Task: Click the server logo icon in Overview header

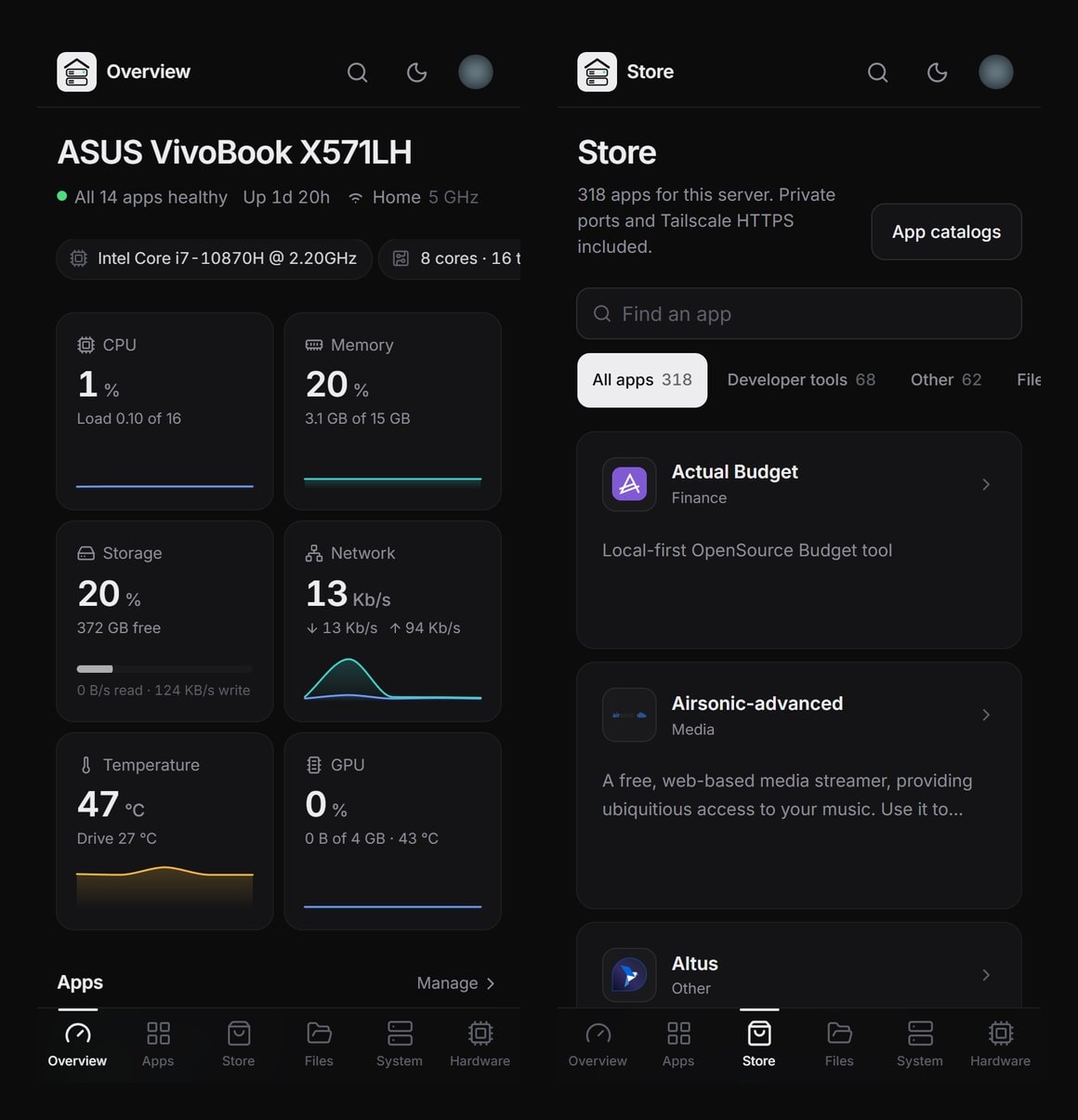Action: coord(77,72)
